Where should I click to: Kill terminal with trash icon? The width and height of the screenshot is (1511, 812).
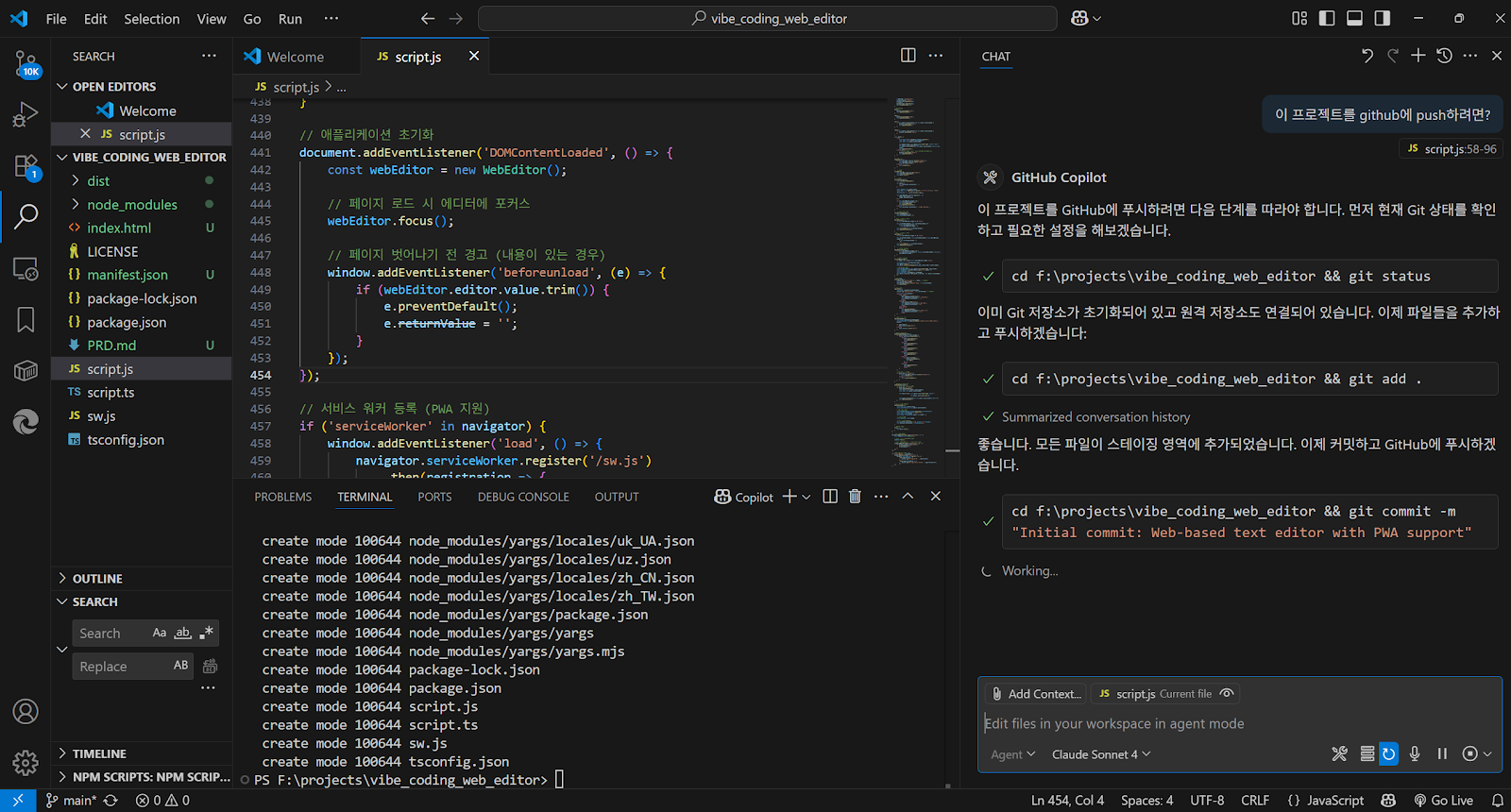855,496
